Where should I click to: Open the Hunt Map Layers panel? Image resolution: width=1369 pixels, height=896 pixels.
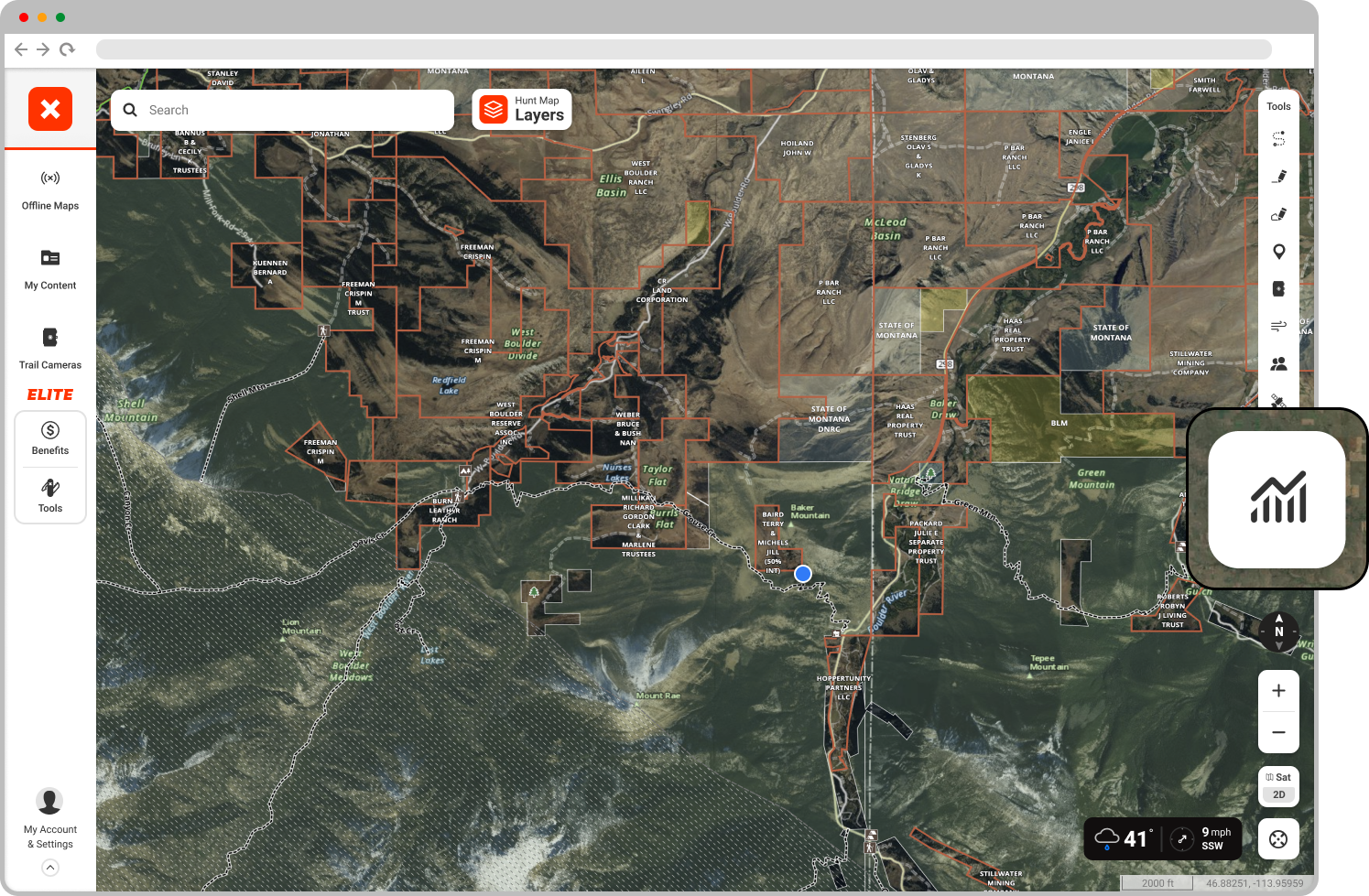point(522,109)
